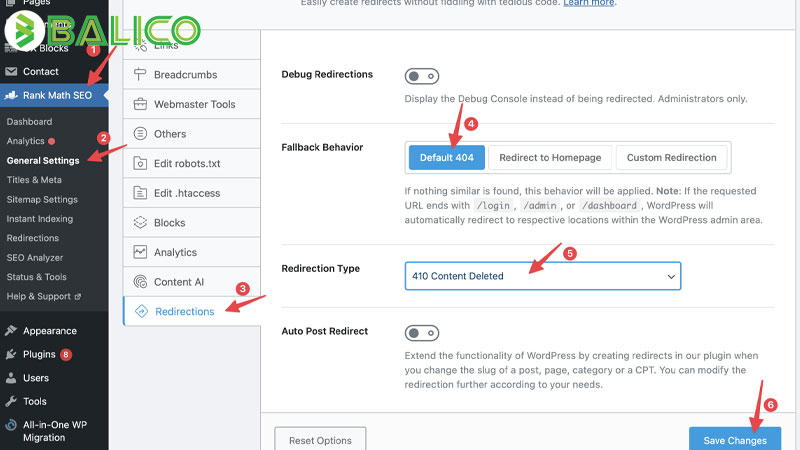Choose Custom Redirection fallback behavior
Screen dimensions: 800x450
pyautogui.click(x=671, y=158)
